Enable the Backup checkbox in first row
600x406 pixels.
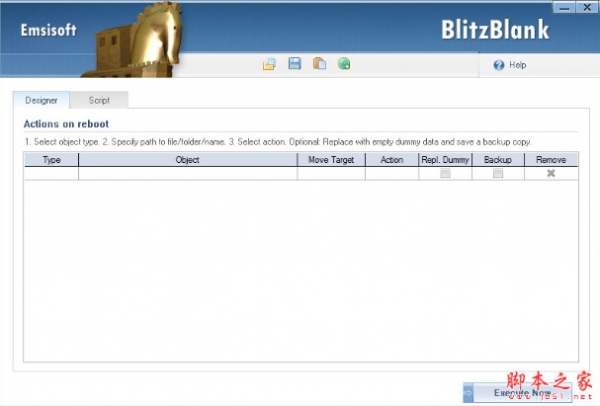[498, 173]
